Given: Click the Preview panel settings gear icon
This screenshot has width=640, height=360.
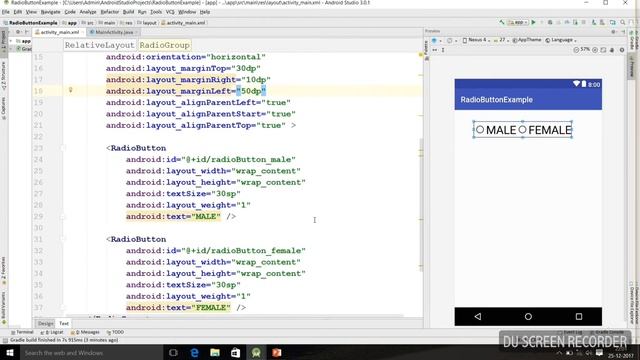Looking at the screenshot, I should [x=613, y=31].
